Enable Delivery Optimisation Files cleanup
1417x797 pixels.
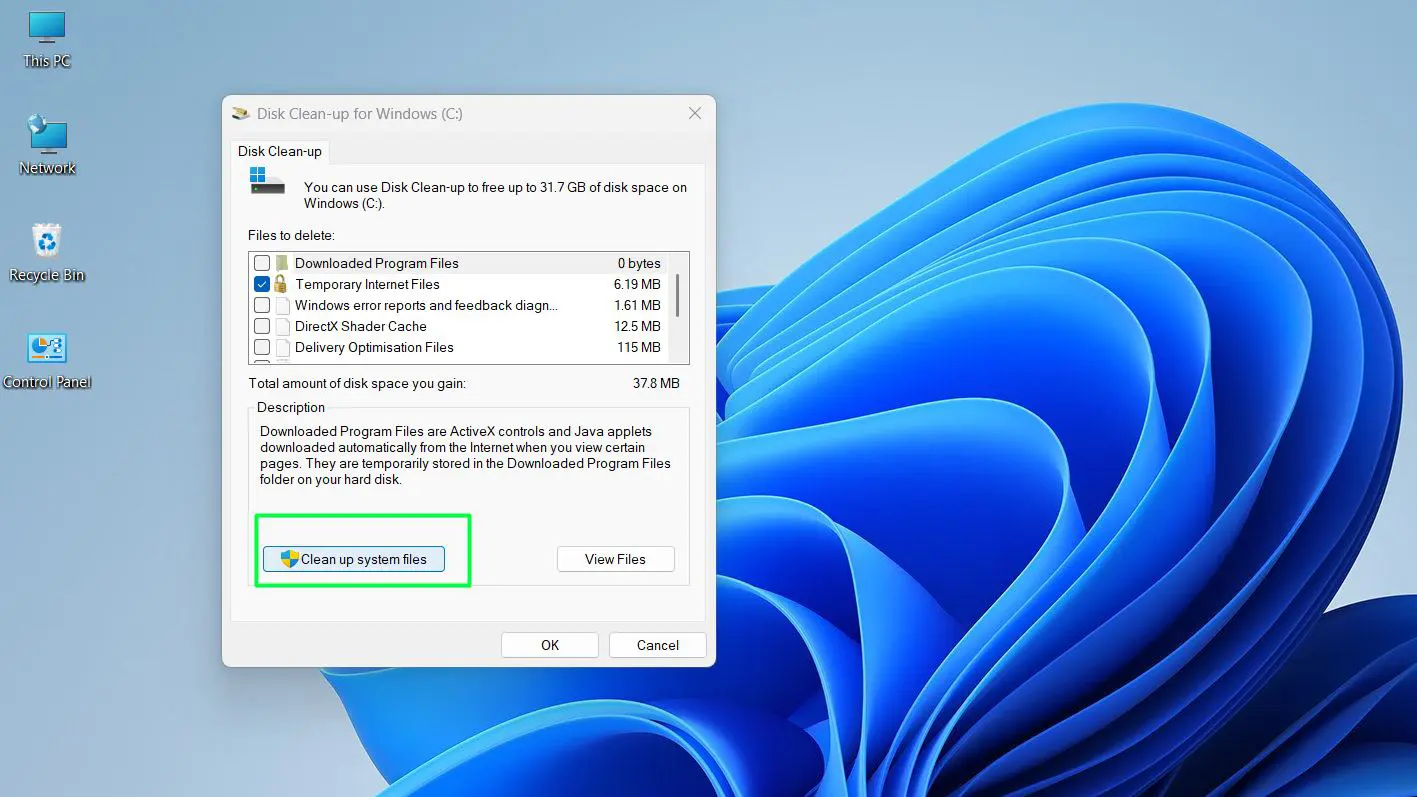262,347
